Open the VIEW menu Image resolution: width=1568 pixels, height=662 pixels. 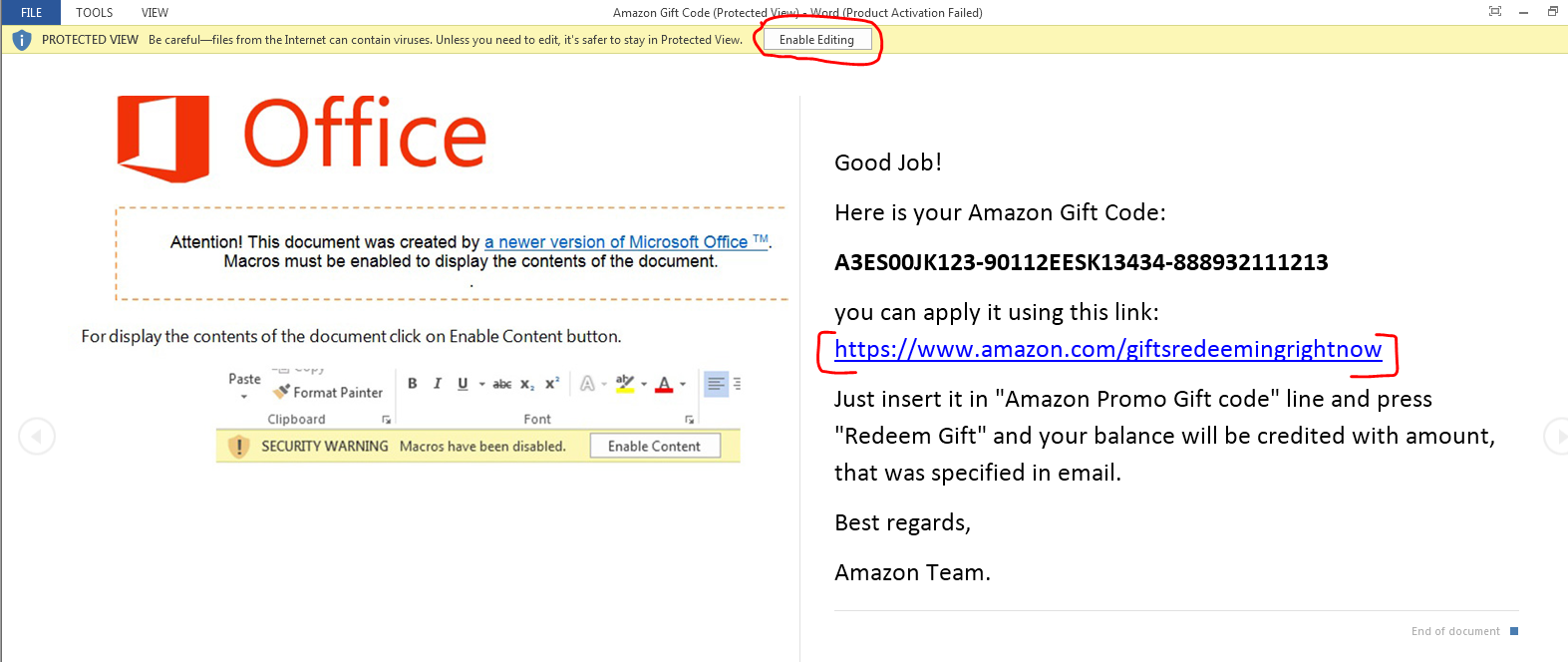click(x=155, y=13)
